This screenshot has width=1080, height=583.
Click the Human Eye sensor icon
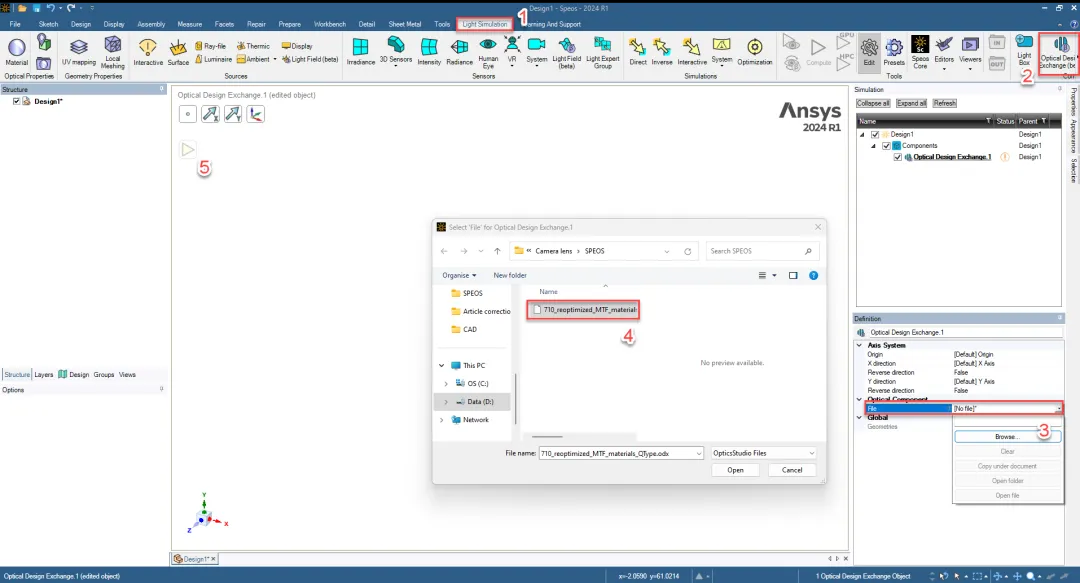[488, 53]
